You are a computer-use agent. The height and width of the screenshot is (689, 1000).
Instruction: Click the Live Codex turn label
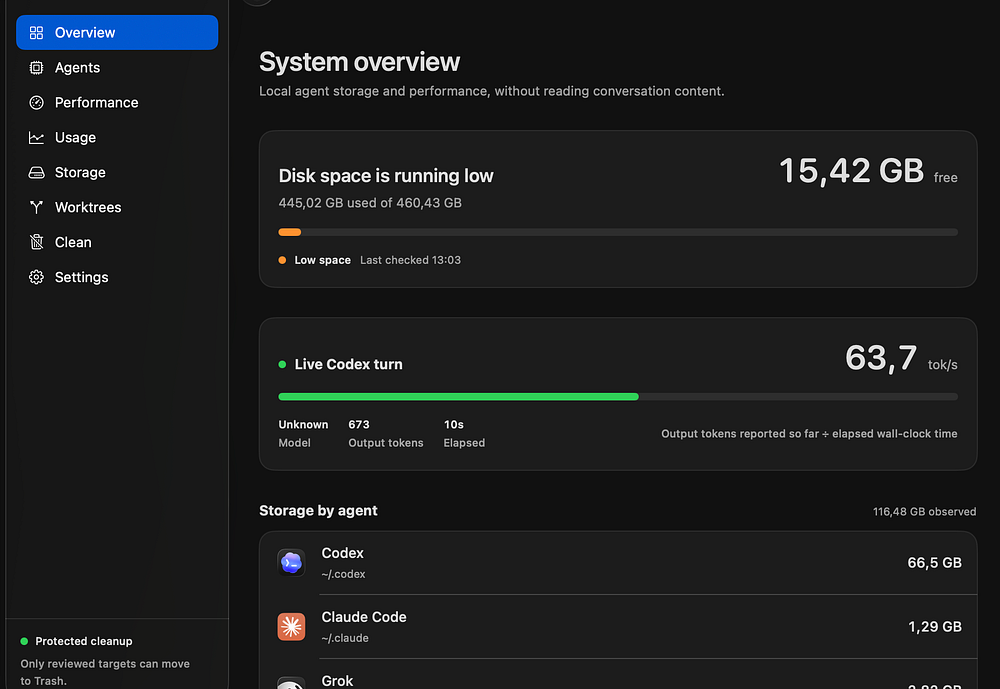(x=348, y=364)
